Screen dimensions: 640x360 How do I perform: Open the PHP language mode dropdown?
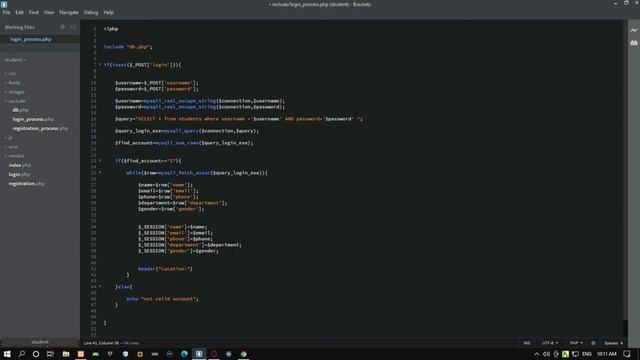[576, 343]
